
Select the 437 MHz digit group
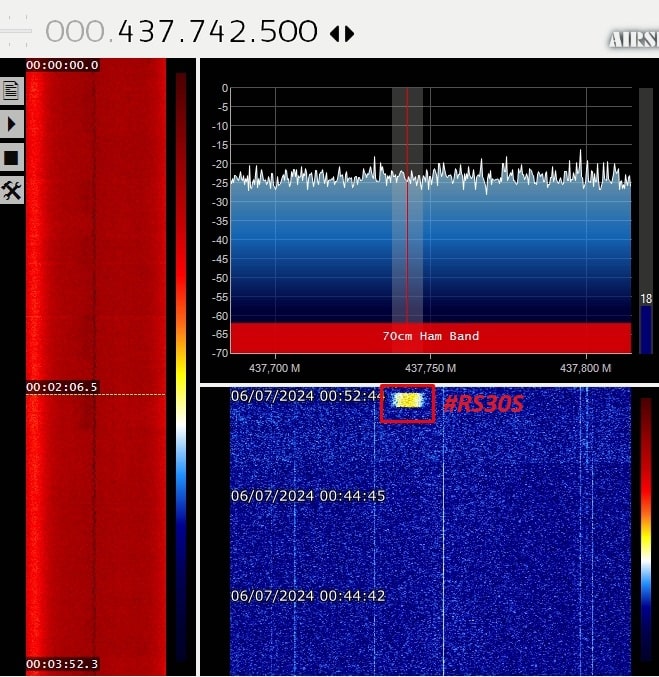coord(145,32)
